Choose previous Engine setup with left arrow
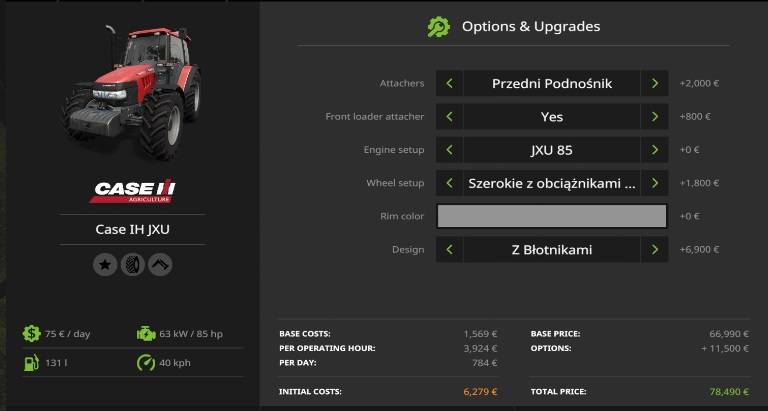The image size is (768, 411). pos(449,150)
